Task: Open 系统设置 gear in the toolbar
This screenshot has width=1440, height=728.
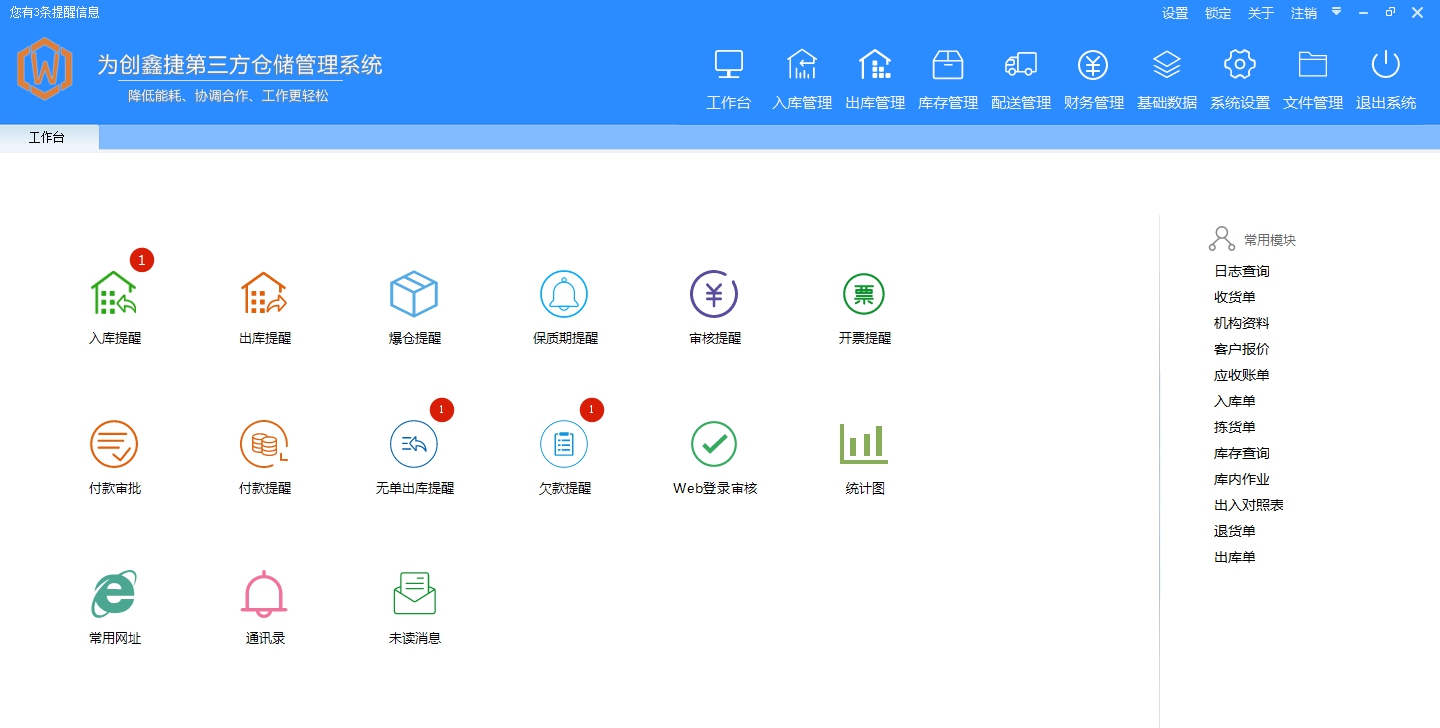Action: 1240,78
